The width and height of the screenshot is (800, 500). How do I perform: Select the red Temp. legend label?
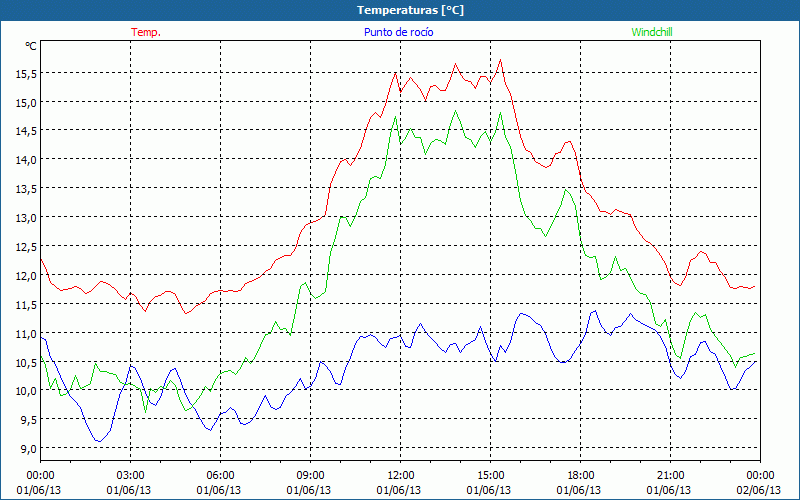point(146,32)
